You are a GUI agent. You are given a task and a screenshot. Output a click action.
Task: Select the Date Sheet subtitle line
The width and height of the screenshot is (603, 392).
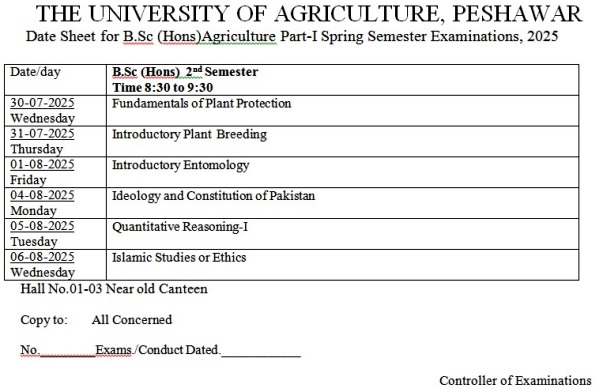(x=292, y=37)
